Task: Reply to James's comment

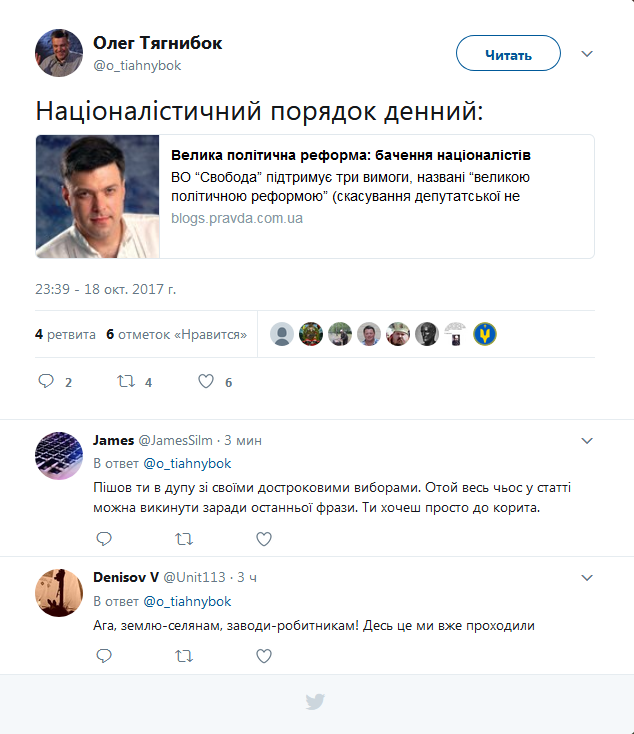Action: (x=104, y=539)
